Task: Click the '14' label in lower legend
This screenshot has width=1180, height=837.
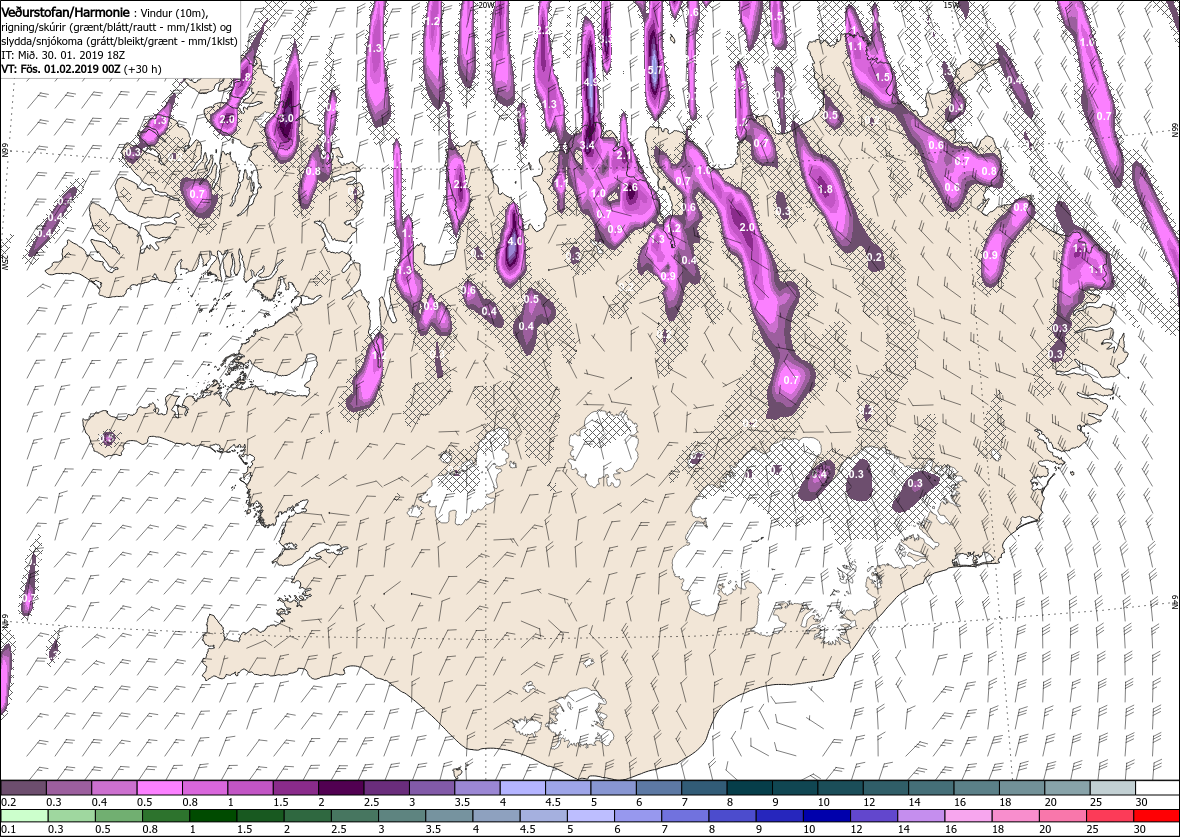Action: (904, 829)
